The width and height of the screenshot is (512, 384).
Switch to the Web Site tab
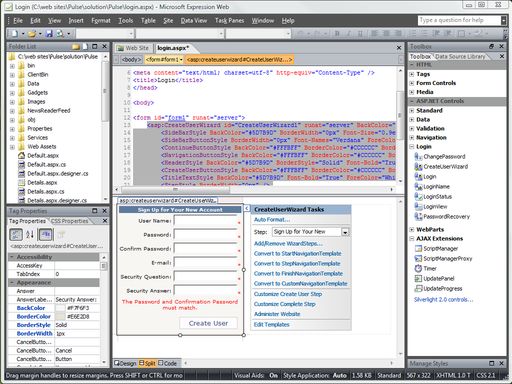[x=133, y=48]
